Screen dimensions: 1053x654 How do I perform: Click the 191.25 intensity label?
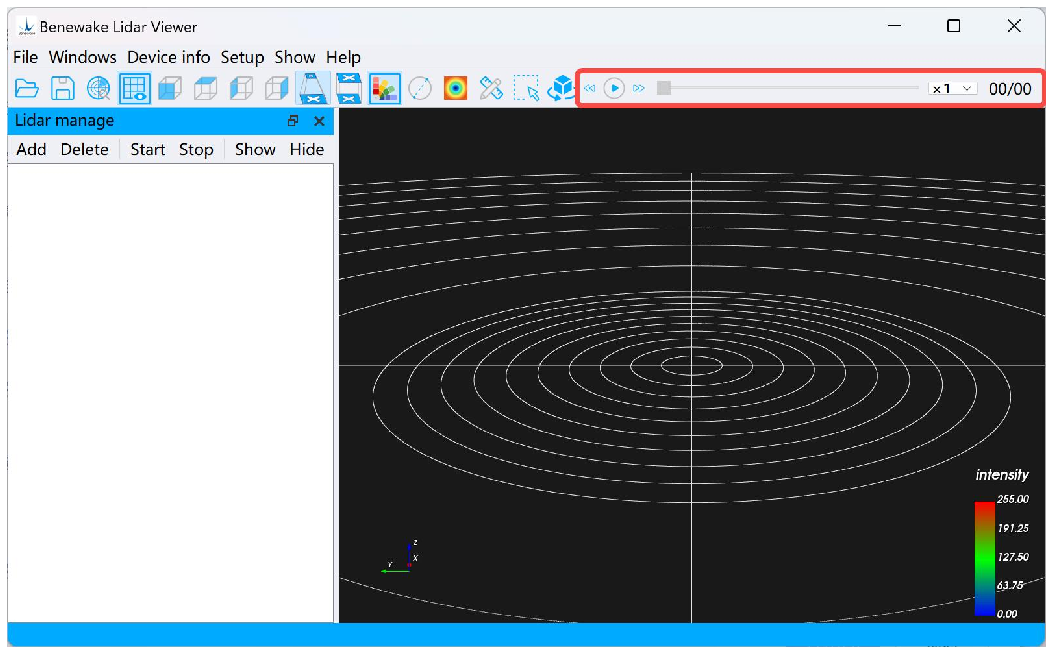pyautogui.click(x=1013, y=528)
